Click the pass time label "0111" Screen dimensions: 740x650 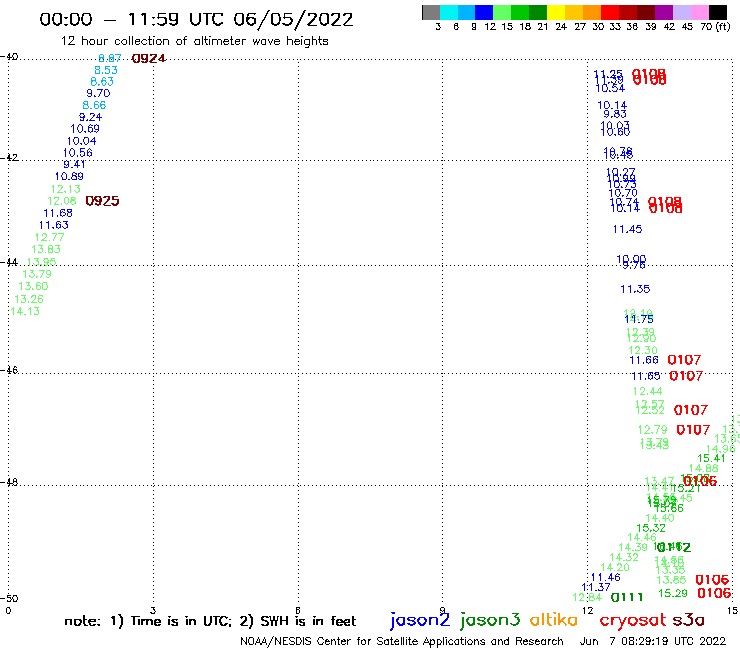pyautogui.click(x=627, y=598)
